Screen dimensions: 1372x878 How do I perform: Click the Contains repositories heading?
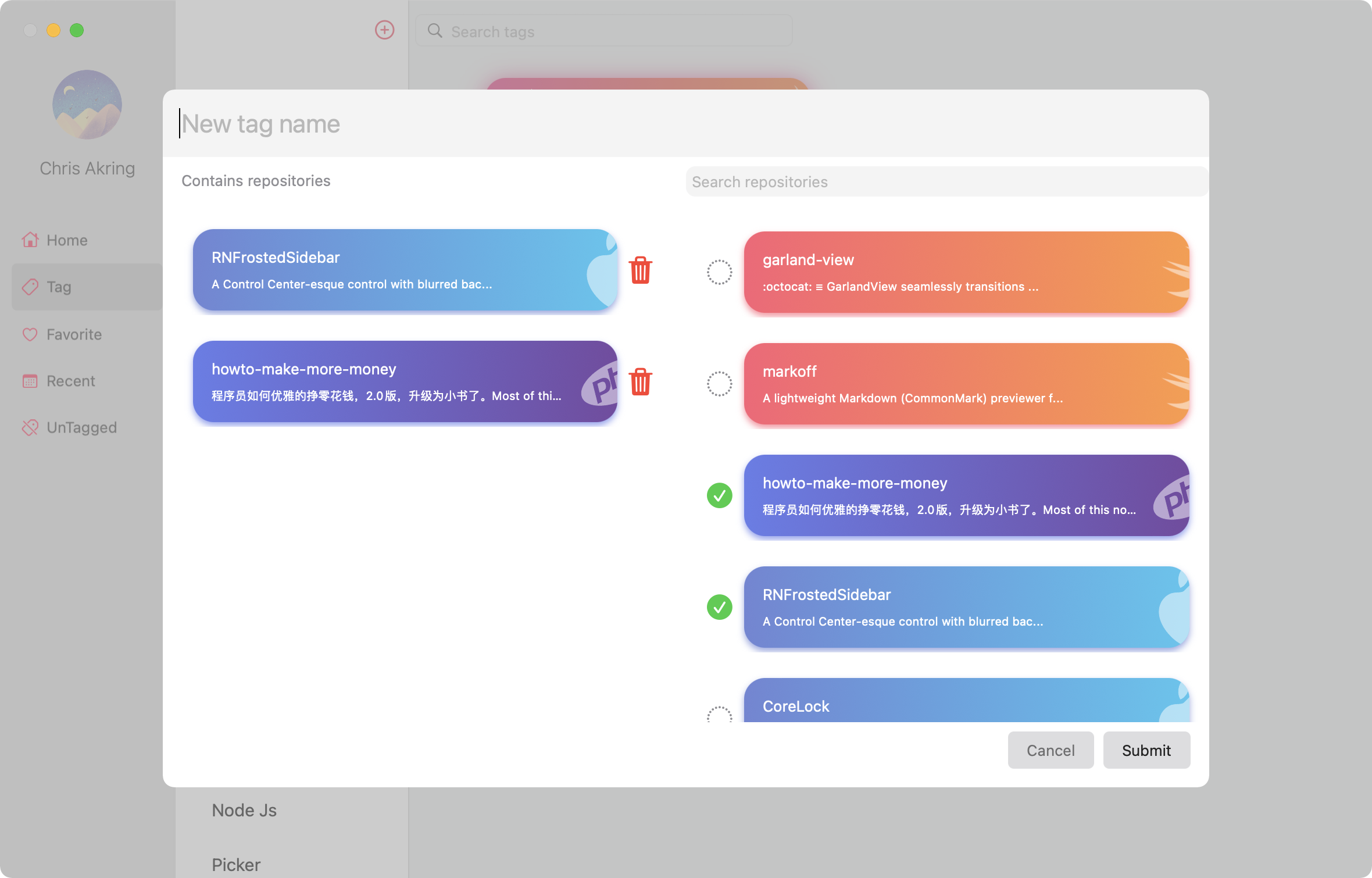point(256,181)
